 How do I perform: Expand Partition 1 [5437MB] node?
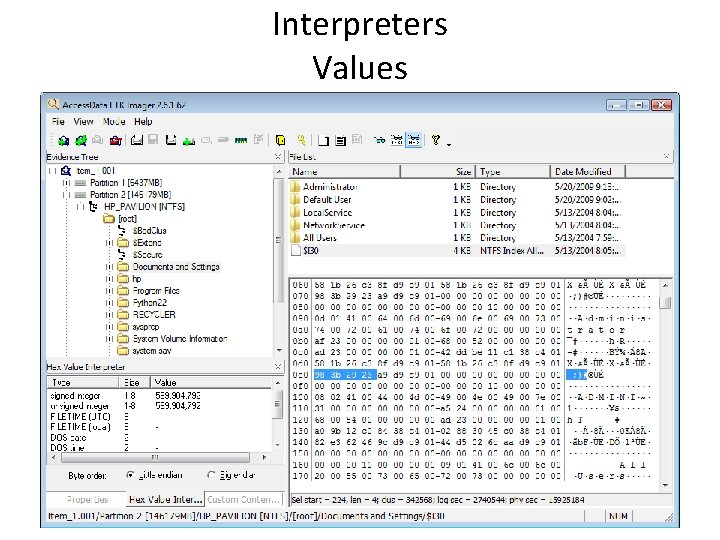coord(66,183)
